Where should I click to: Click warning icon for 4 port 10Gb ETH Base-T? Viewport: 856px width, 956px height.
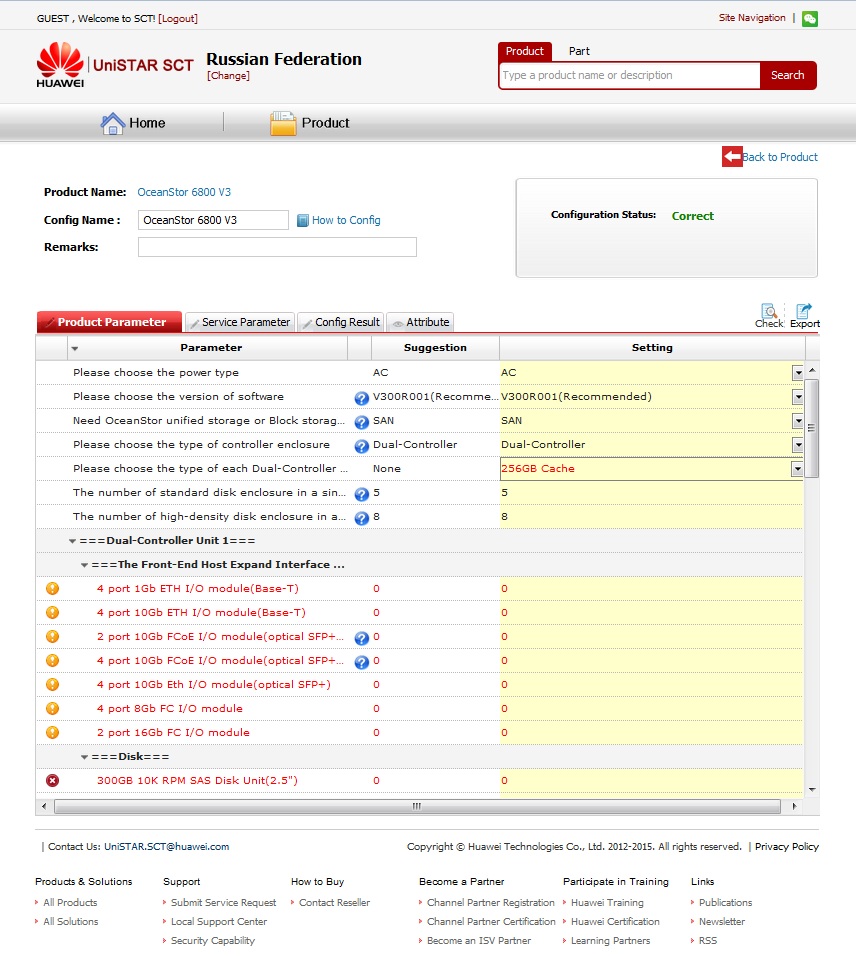coord(52,612)
